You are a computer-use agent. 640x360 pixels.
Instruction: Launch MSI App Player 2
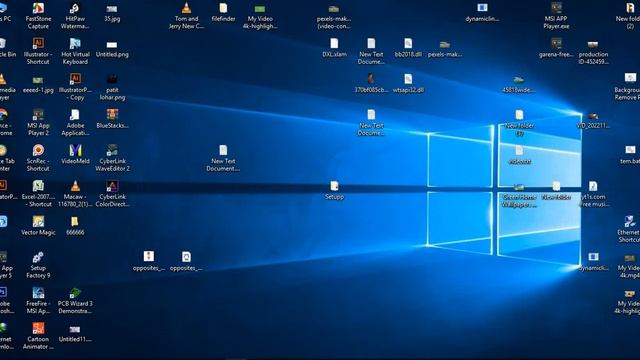pos(38,122)
